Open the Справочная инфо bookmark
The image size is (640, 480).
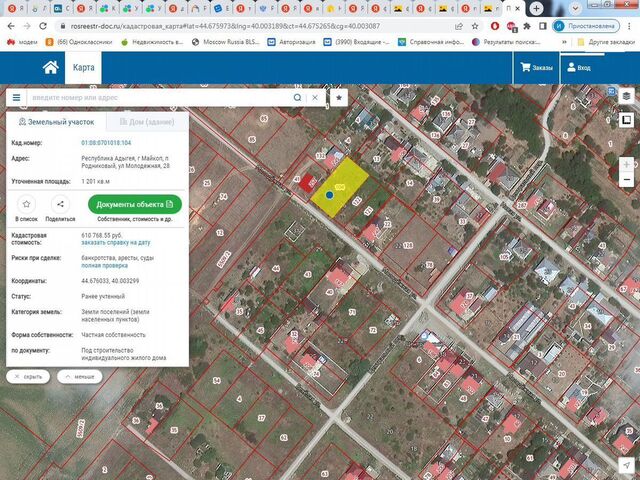[x=431, y=42]
